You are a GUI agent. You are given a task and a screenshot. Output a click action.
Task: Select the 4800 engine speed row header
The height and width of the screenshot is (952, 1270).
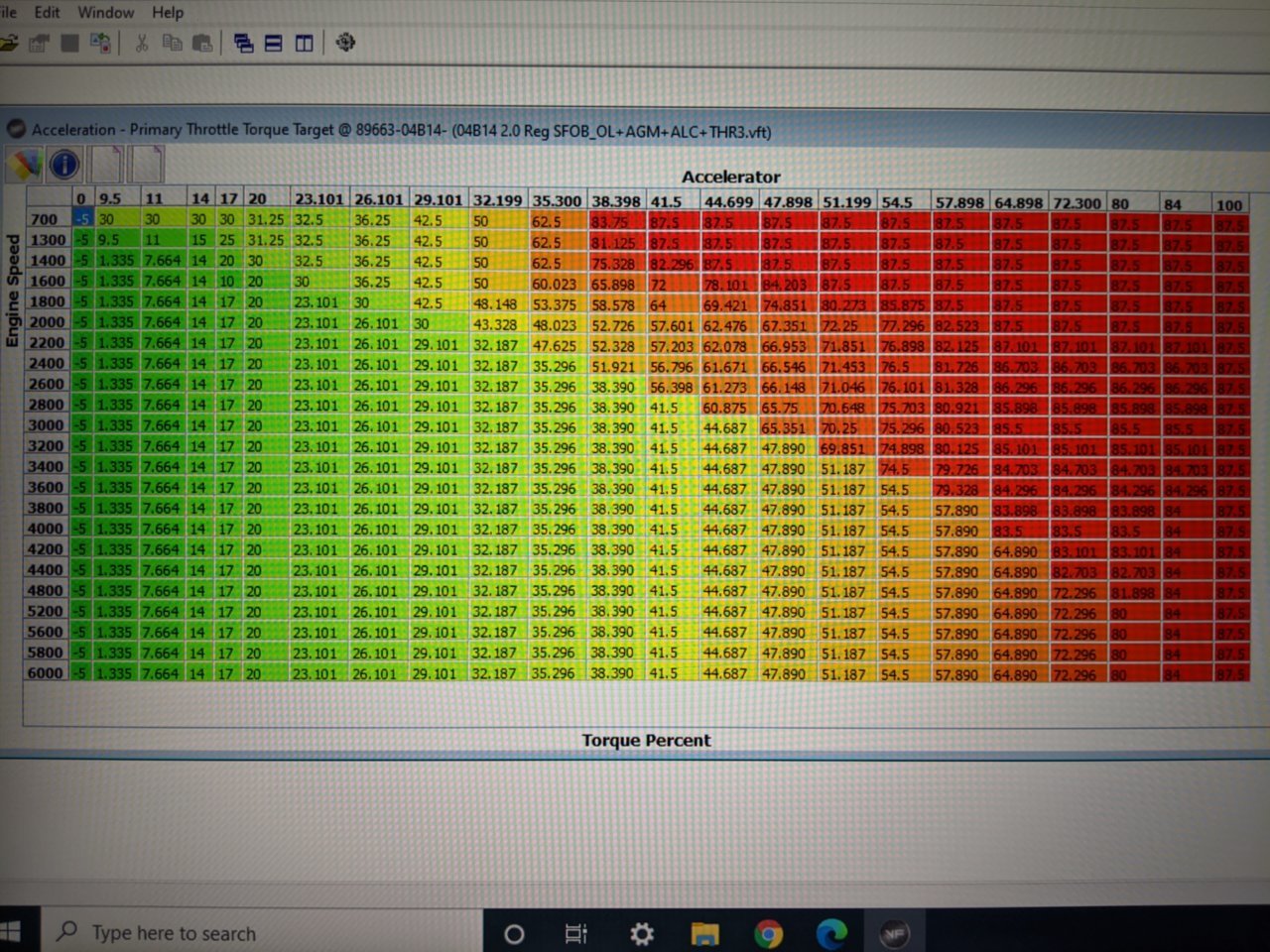click(48, 590)
